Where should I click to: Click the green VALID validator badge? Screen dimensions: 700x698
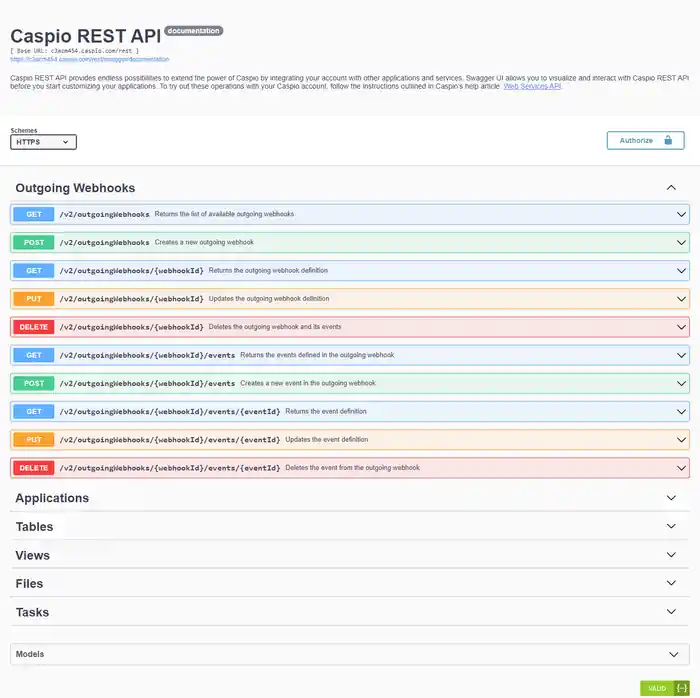665,688
